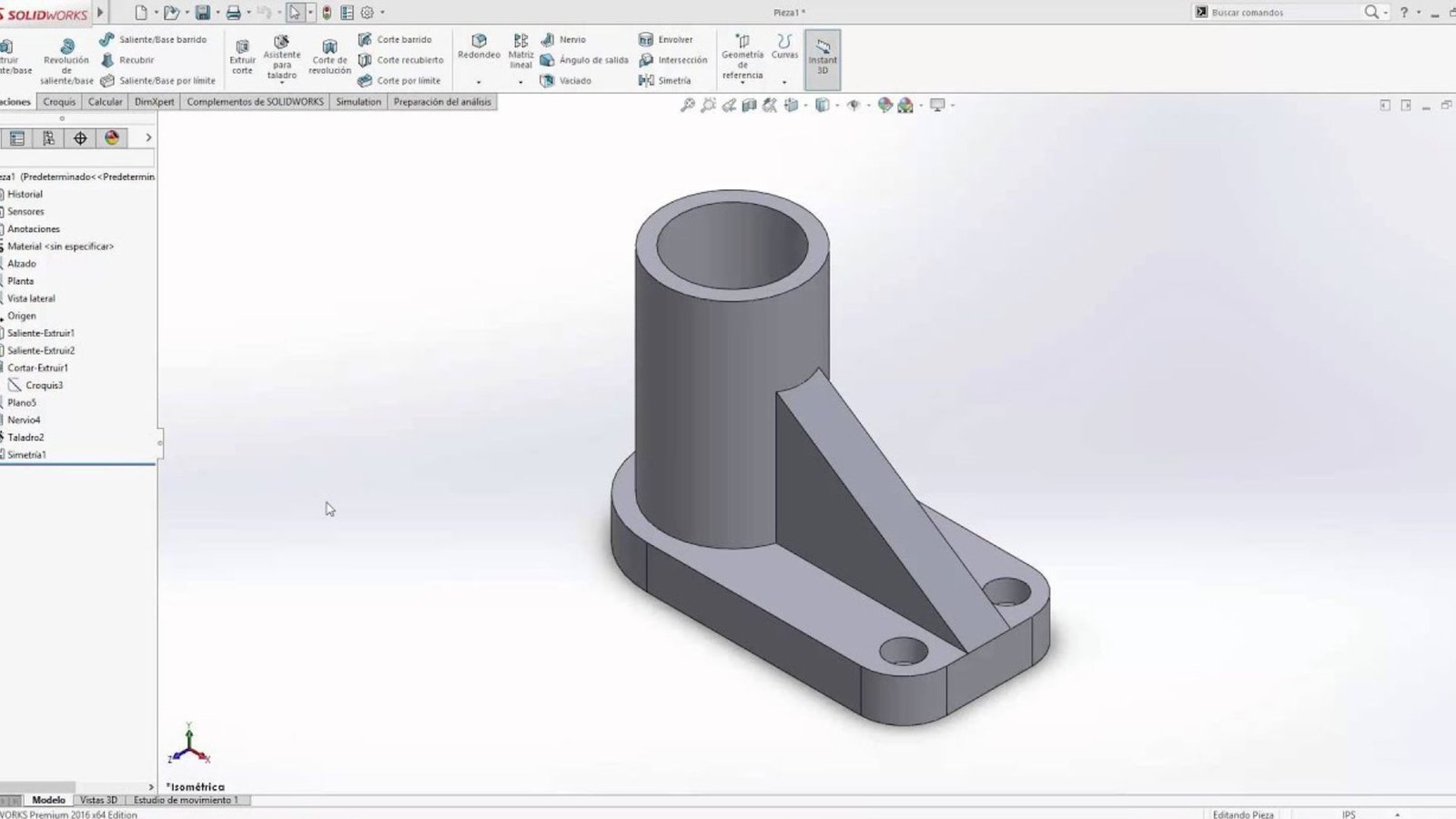1456x819 pixels.
Task: Select the Envolver tool
Action: pyautogui.click(x=666, y=39)
